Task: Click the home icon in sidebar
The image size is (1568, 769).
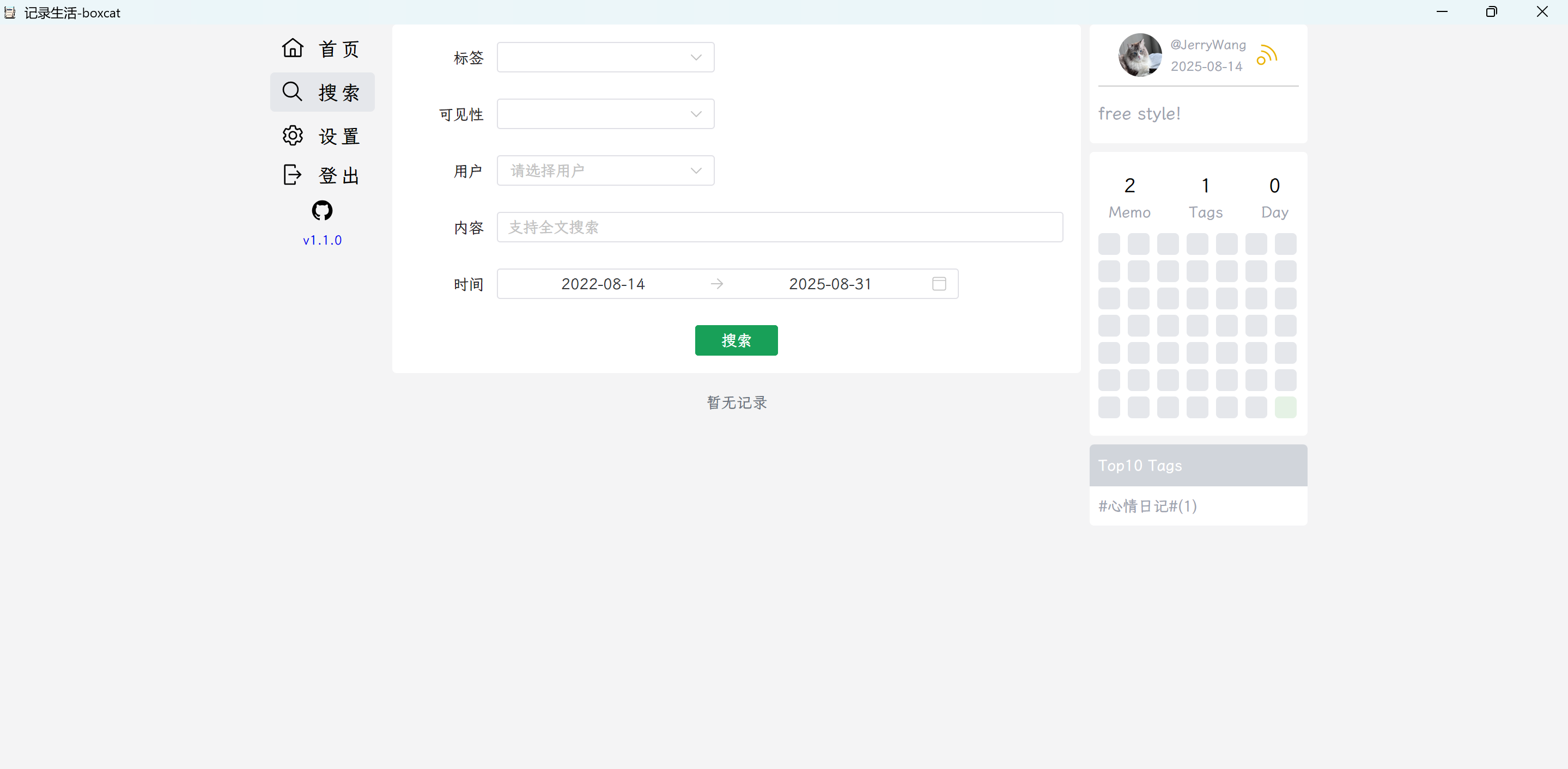Action: click(293, 47)
